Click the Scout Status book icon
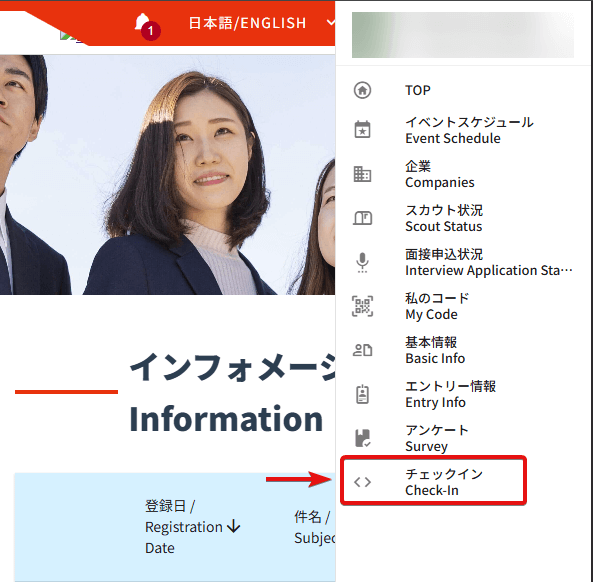The image size is (593, 582). [x=362, y=218]
